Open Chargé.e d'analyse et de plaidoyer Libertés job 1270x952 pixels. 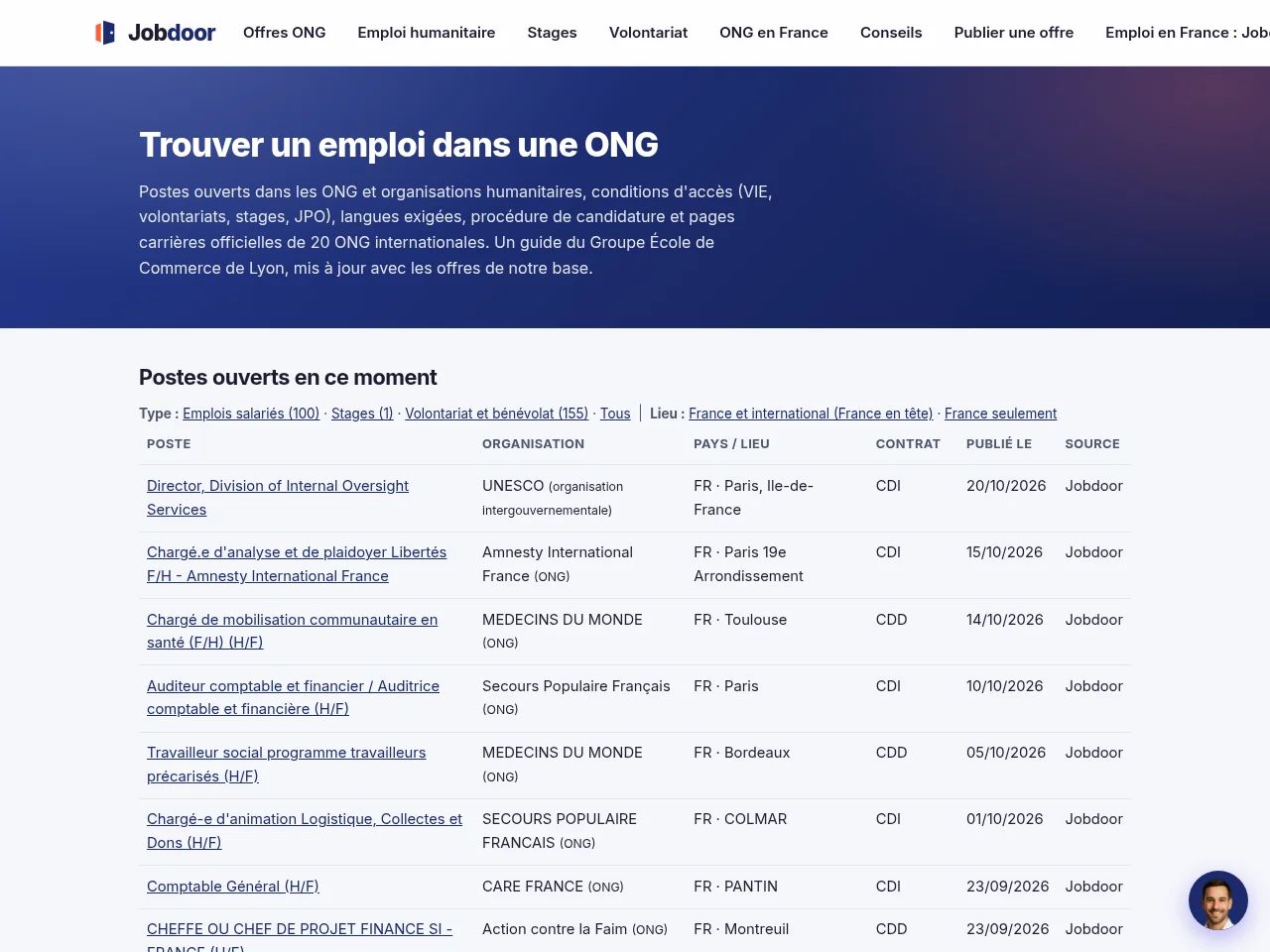click(297, 564)
